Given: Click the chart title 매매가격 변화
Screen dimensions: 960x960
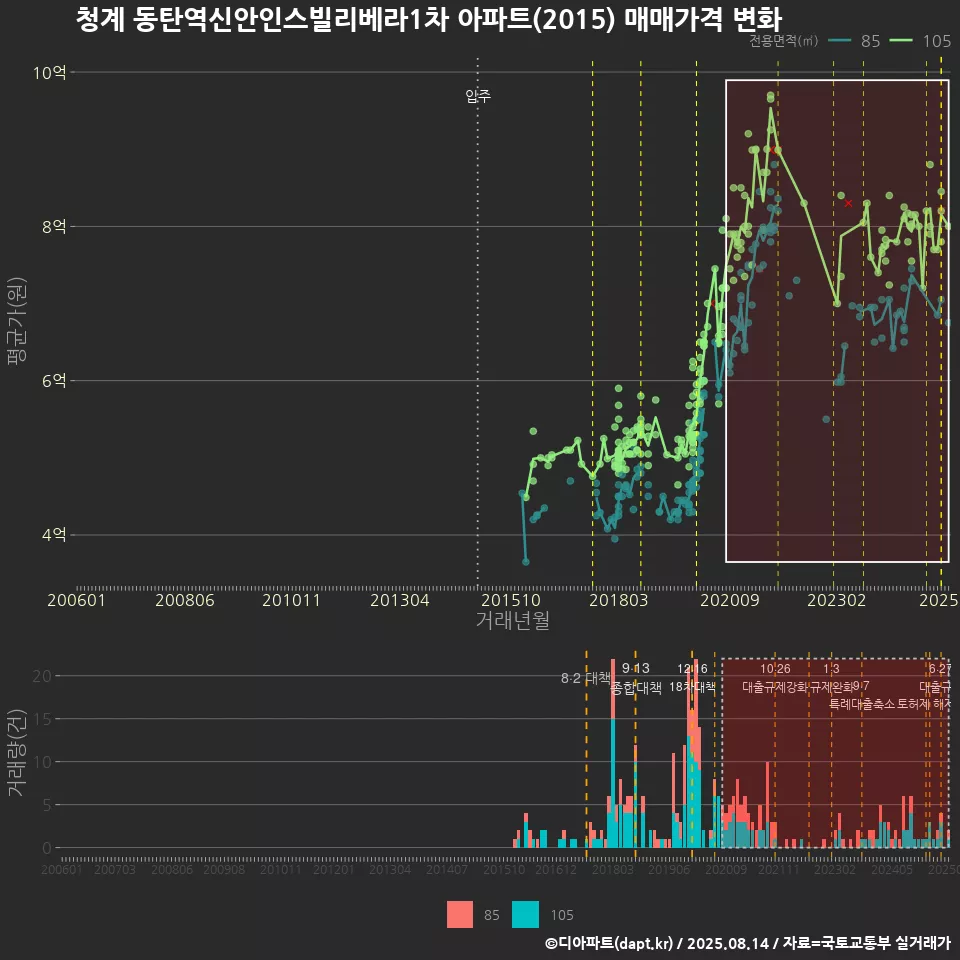Looking at the screenshot, I should click(703, 20).
